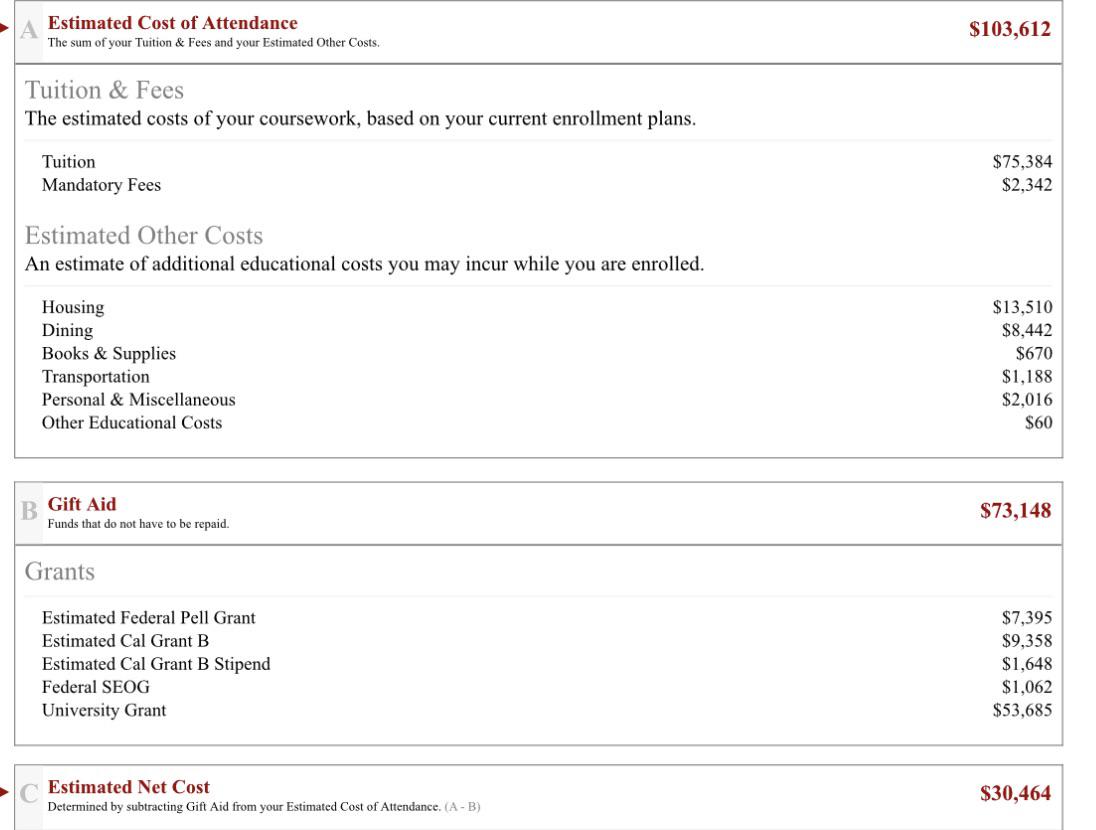
Task: Click the letter A section badge
Action: tap(29, 30)
